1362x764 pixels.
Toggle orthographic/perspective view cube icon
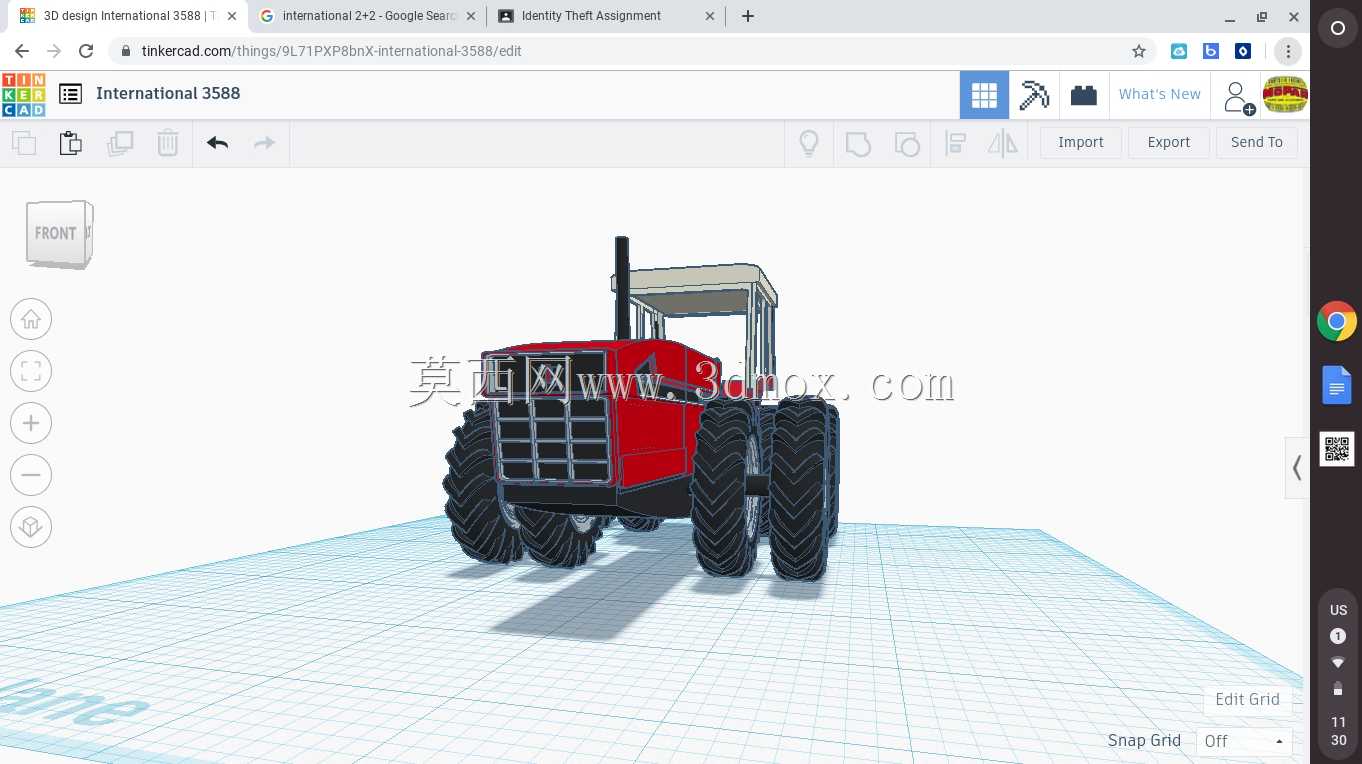point(31,527)
